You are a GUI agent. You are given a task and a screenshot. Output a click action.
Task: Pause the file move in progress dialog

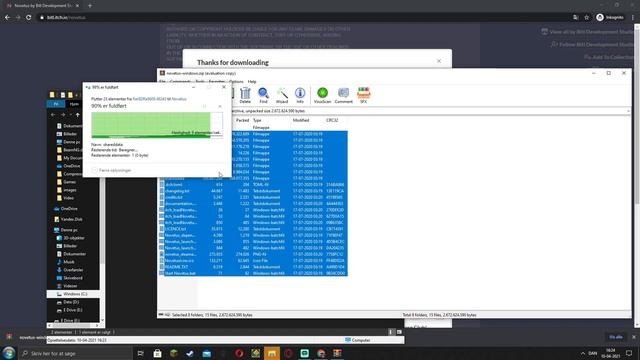(204, 106)
